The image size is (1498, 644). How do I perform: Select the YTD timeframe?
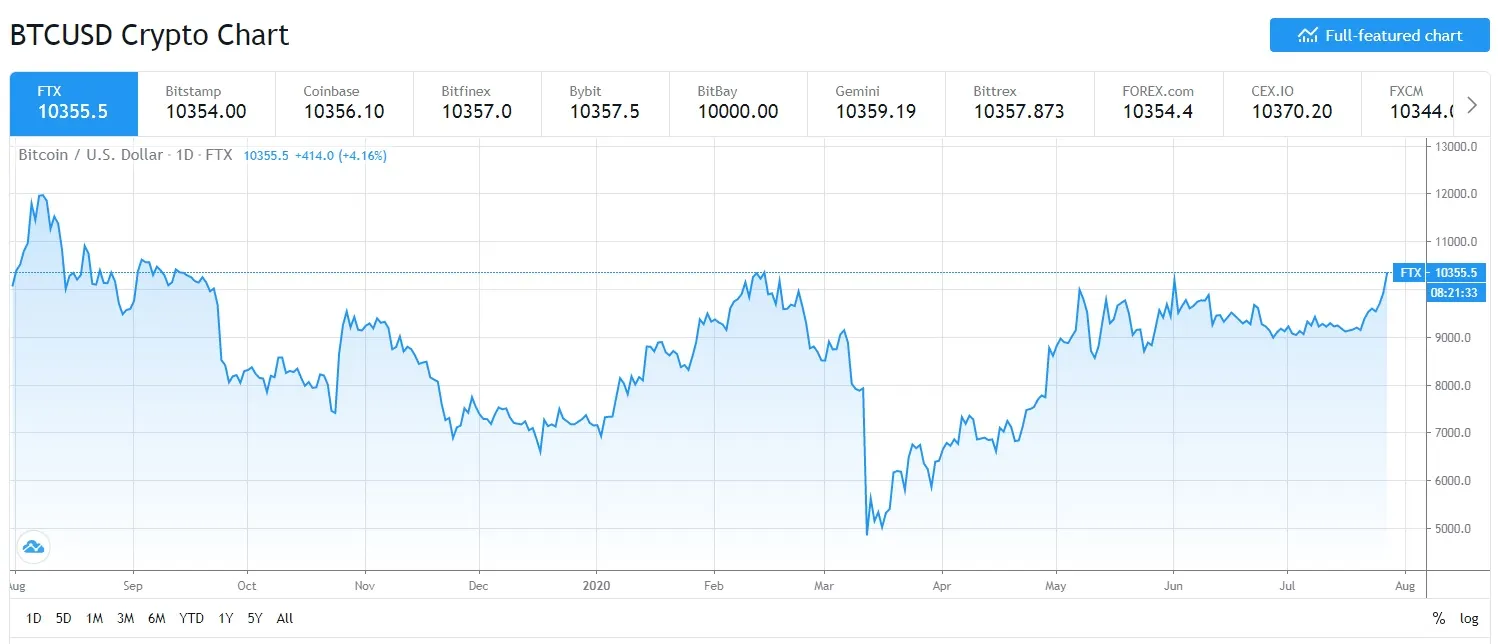click(191, 618)
